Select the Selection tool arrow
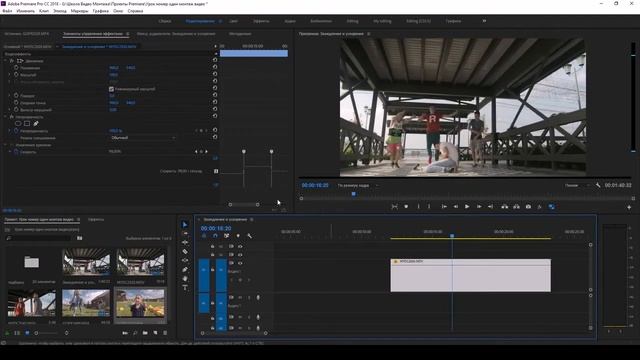The image size is (640, 360). pos(185,224)
